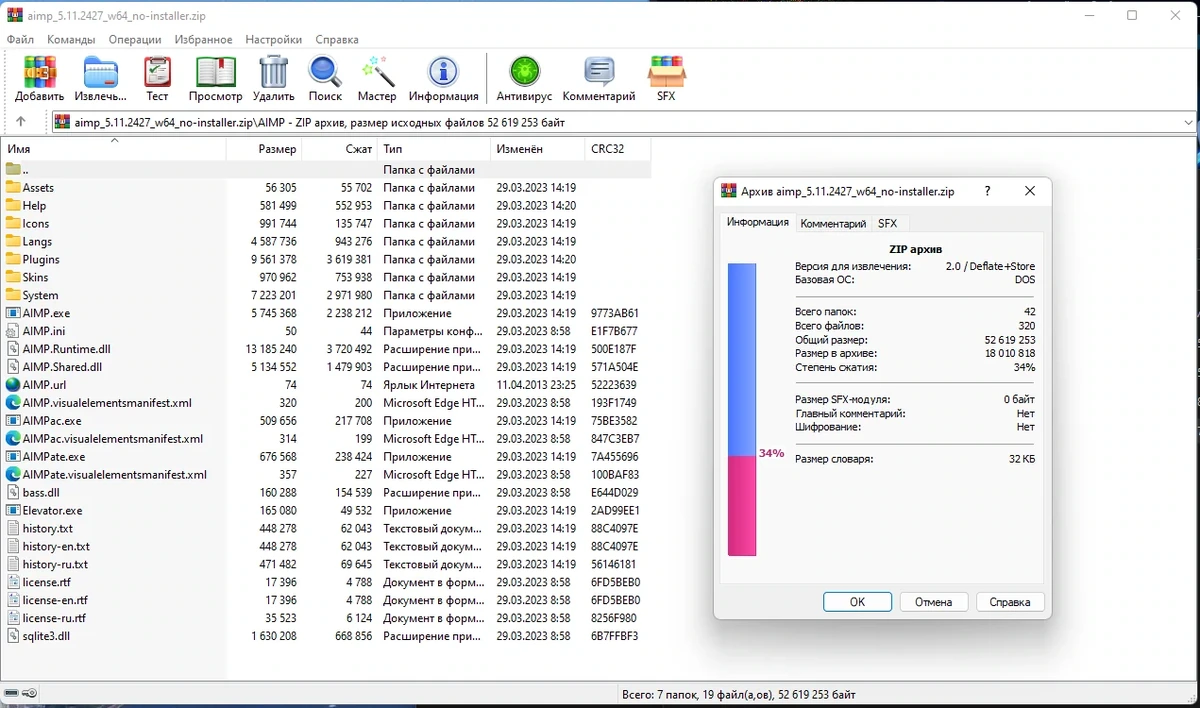Click the status bar drive icon
1200x708 pixels.
click(x=12, y=693)
